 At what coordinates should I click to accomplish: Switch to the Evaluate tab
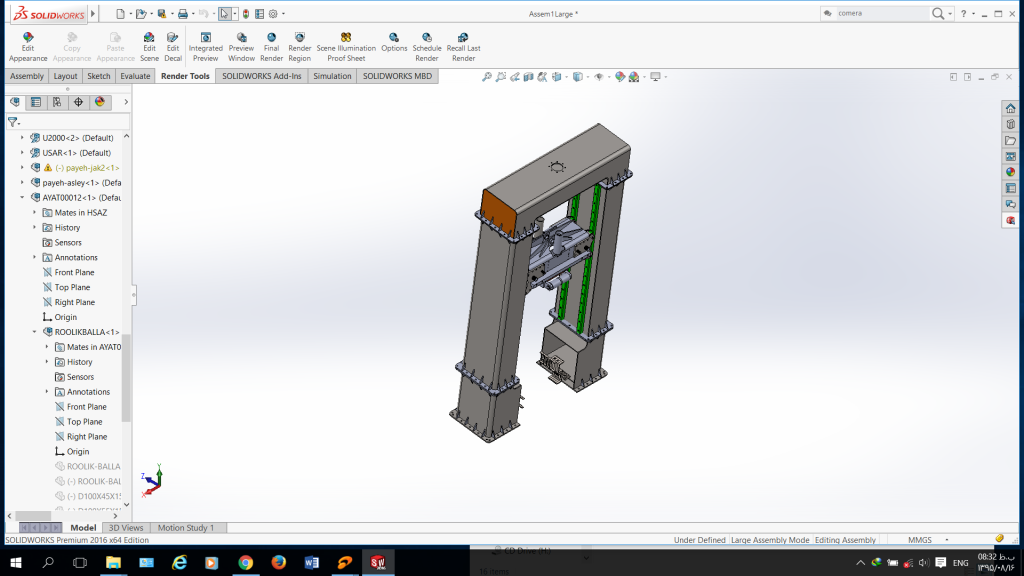coord(135,76)
